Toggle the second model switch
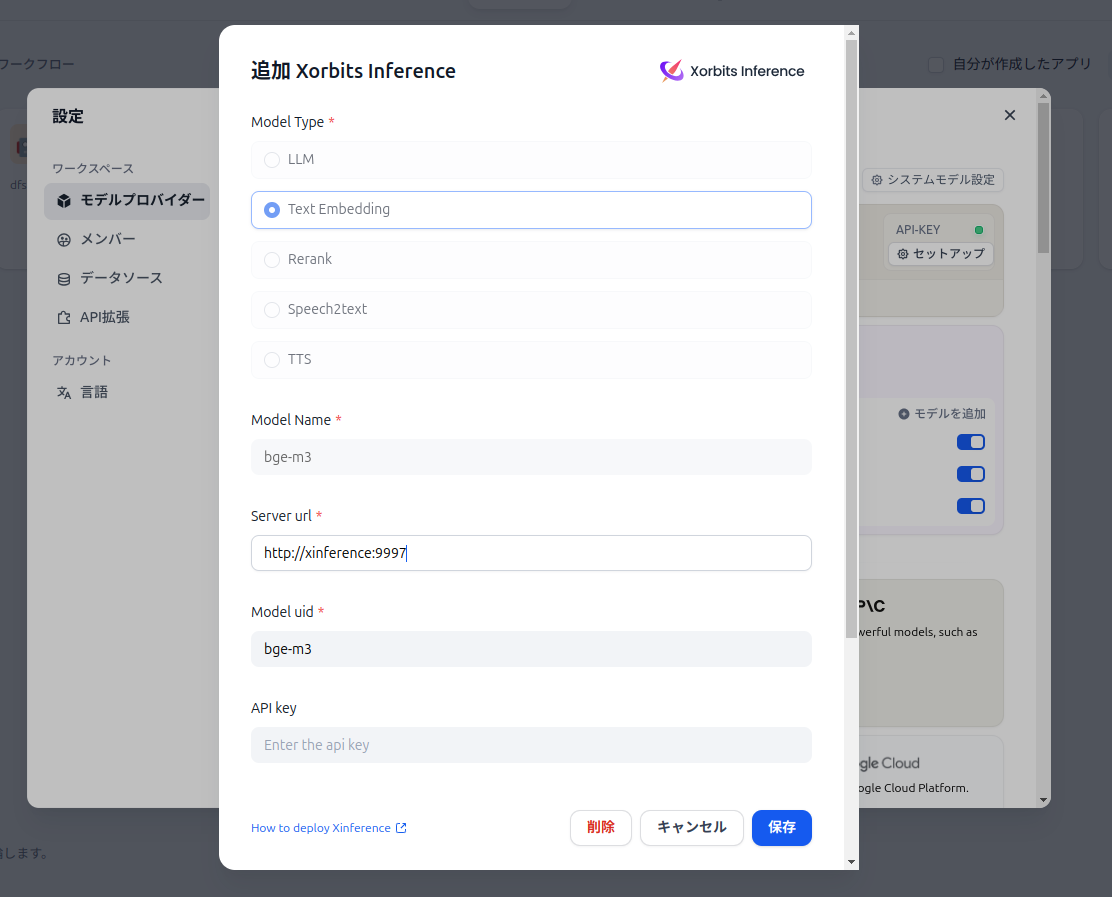Viewport: 1112px width, 897px height. pos(971,474)
